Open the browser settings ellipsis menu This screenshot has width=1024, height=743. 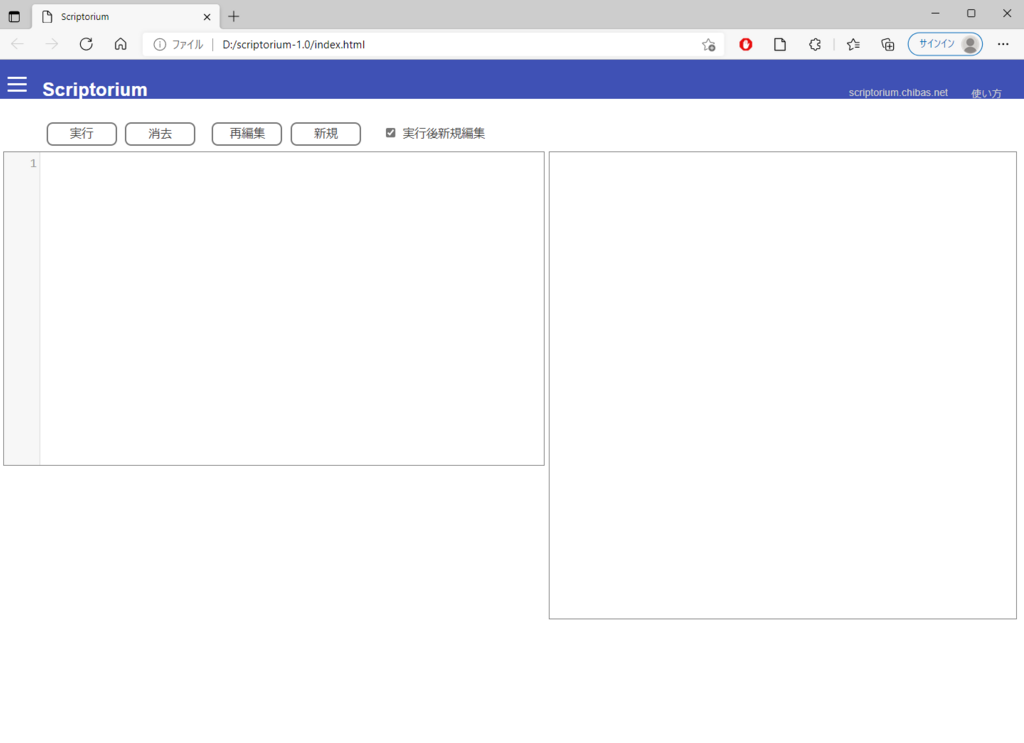coord(1003,44)
